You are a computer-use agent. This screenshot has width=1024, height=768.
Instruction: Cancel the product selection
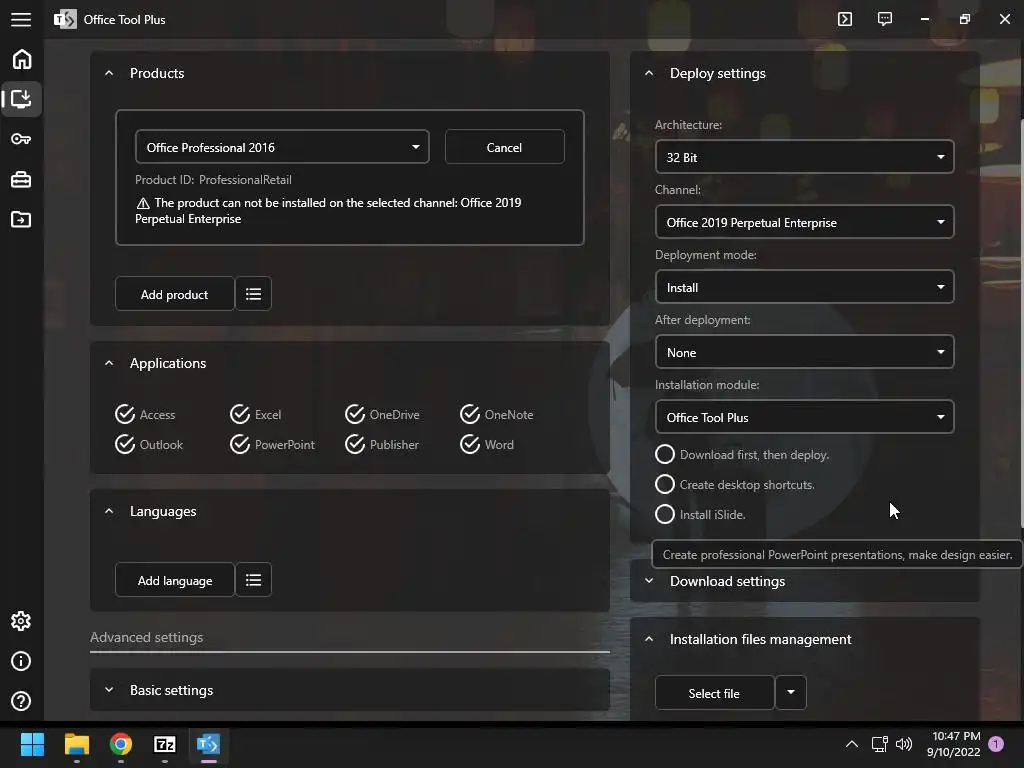(504, 147)
